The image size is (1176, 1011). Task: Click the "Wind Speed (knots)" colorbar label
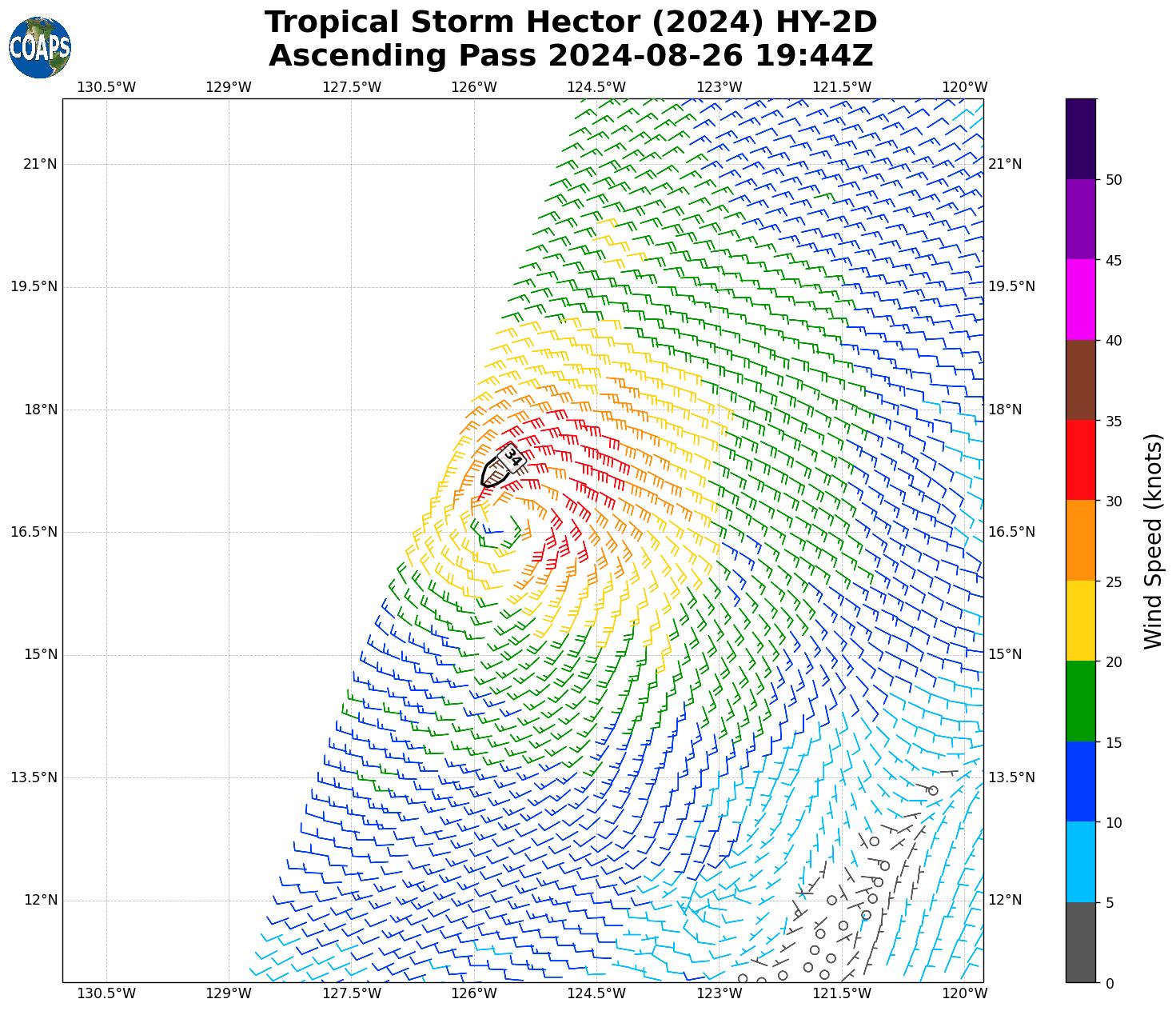(x=1152, y=541)
